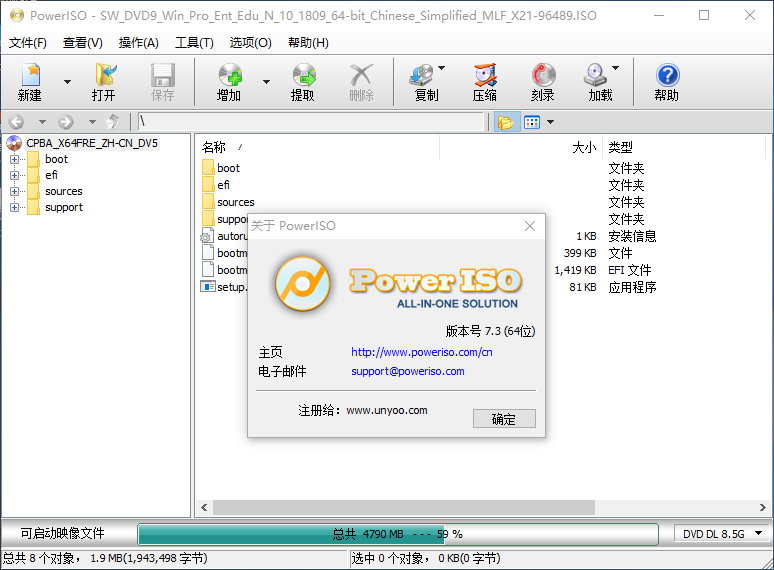This screenshot has height=570, width=774.
Task: Open the 查看(V) menu
Action: (x=83, y=43)
